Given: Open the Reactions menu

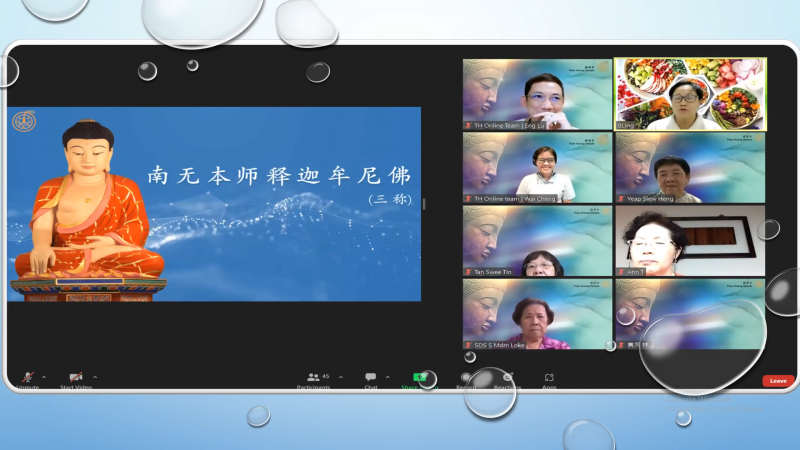Looking at the screenshot, I should (507, 377).
